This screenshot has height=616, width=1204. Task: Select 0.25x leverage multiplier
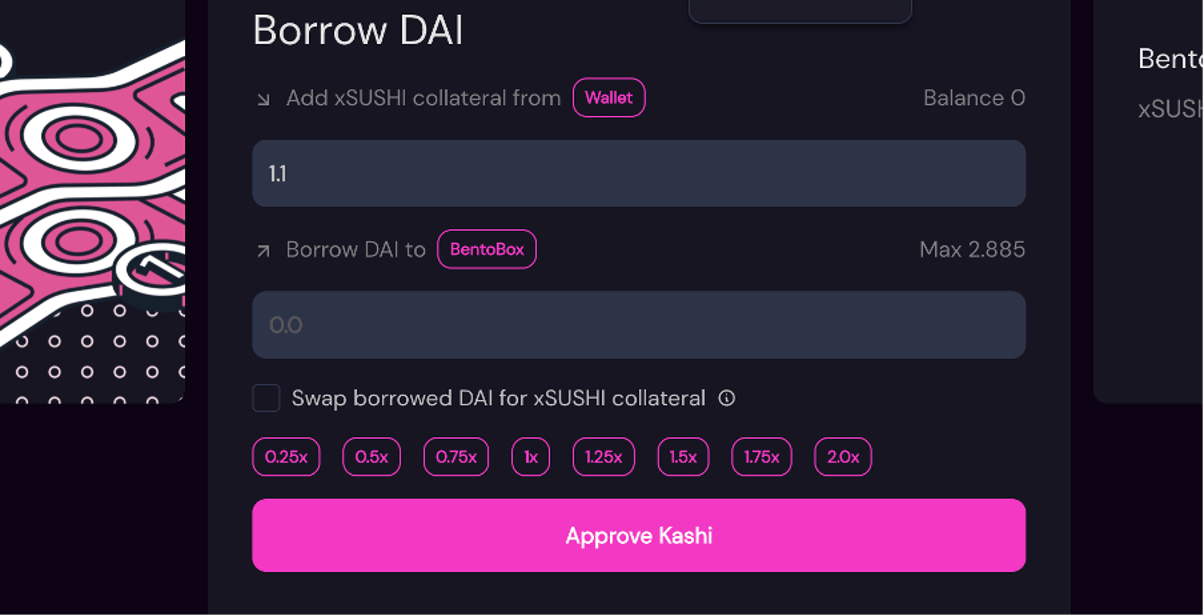(x=286, y=457)
